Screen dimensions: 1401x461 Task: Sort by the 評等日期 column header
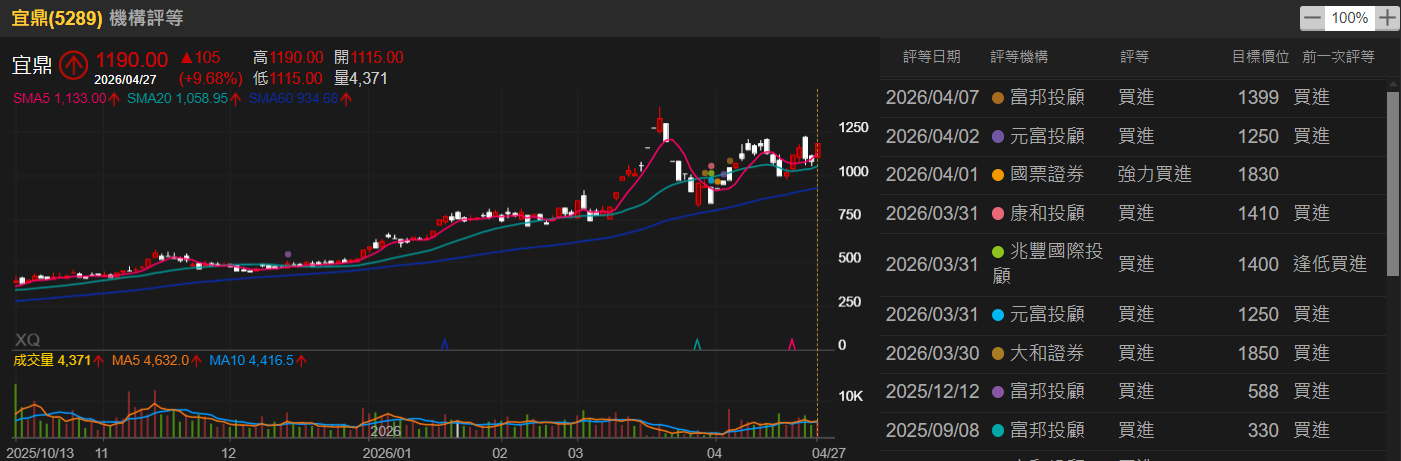[x=931, y=57]
